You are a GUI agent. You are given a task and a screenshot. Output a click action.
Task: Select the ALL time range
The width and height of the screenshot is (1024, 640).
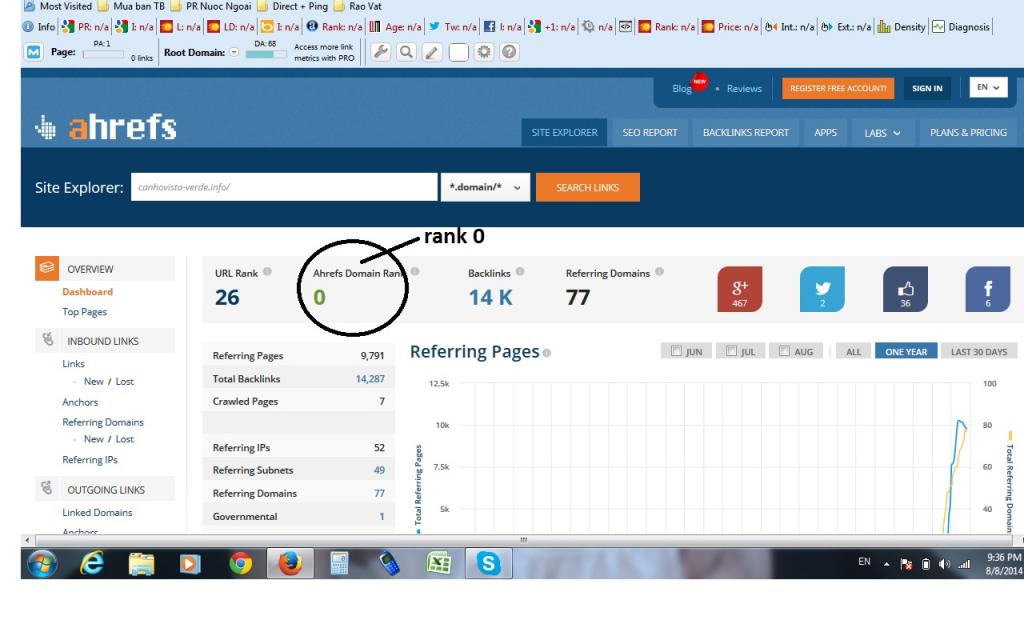tap(854, 351)
